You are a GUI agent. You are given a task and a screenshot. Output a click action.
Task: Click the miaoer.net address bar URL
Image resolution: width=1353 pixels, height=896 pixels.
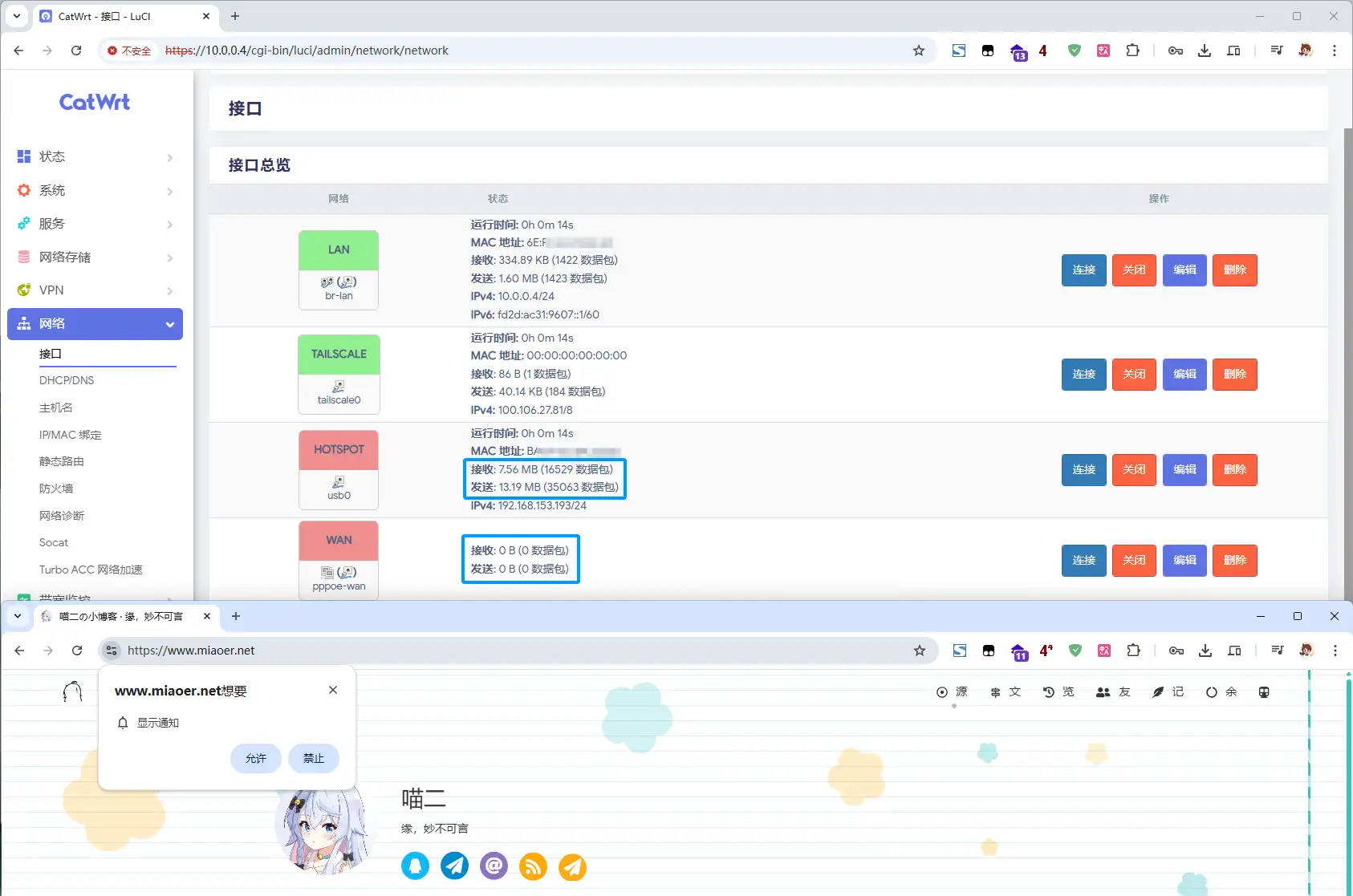[191, 651]
